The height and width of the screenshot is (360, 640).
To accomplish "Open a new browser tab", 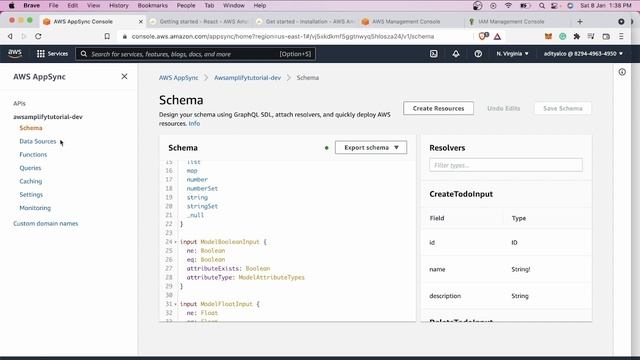I will point(580,21).
